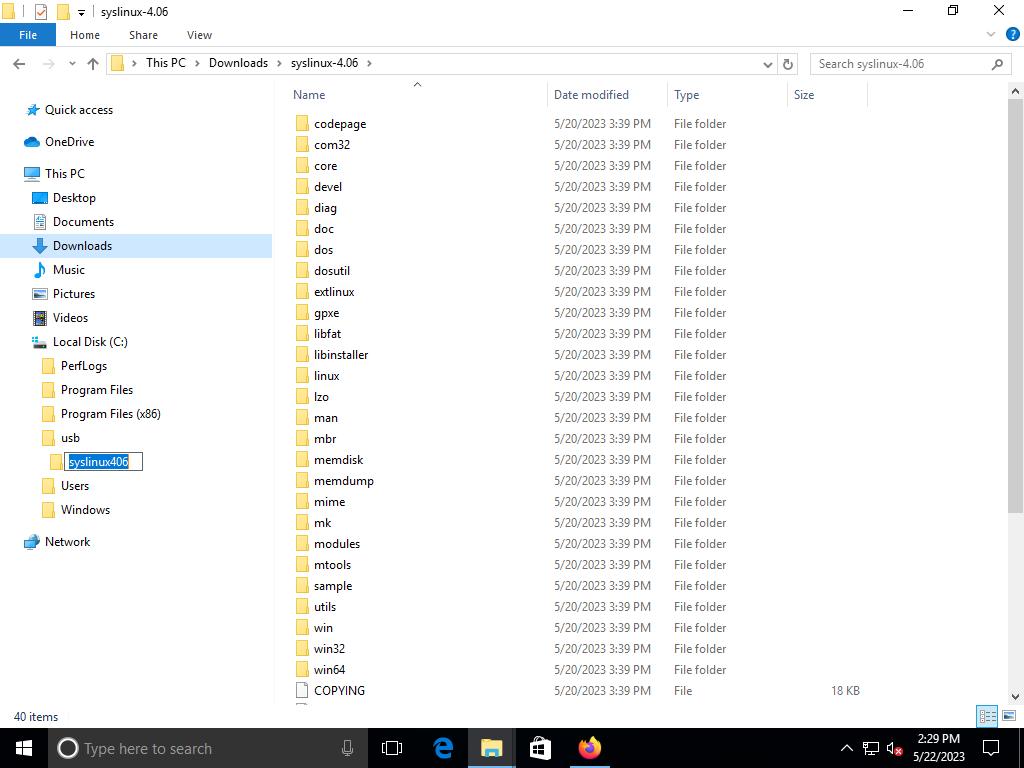Open Firefox from the taskbar

click(589, 748)
